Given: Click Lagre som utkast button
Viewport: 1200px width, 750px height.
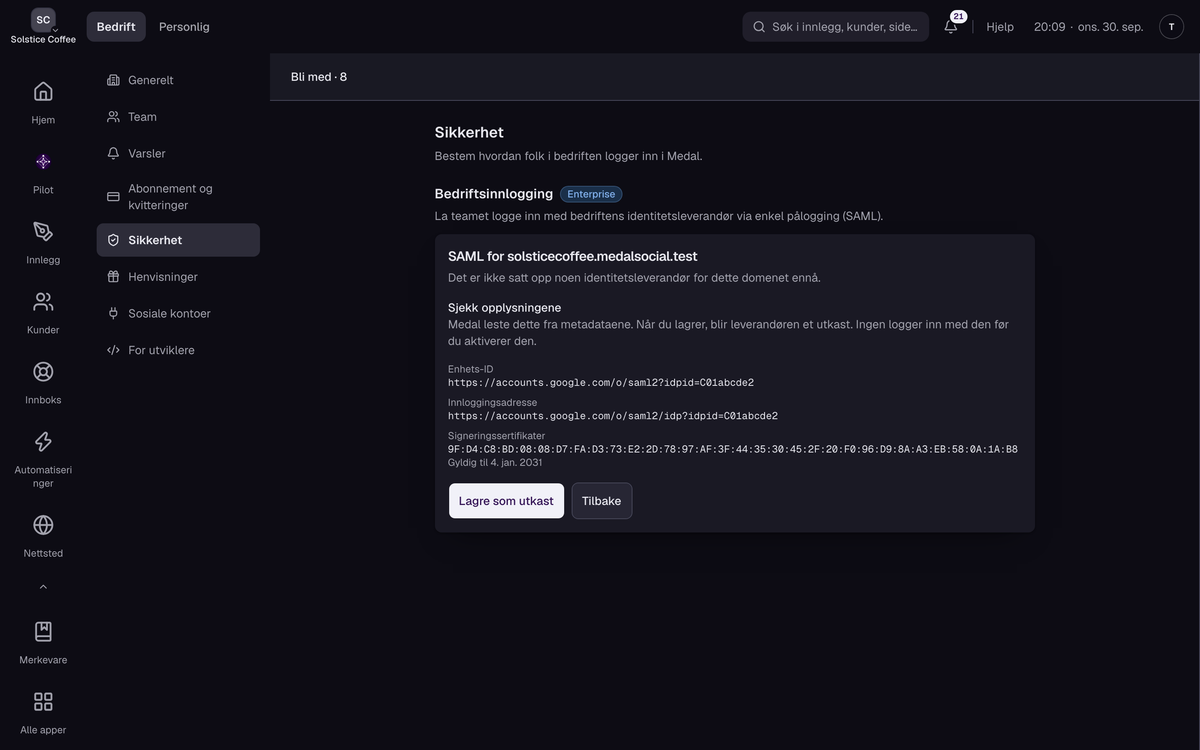Looking at the screenshot, I should pos(506,501).
